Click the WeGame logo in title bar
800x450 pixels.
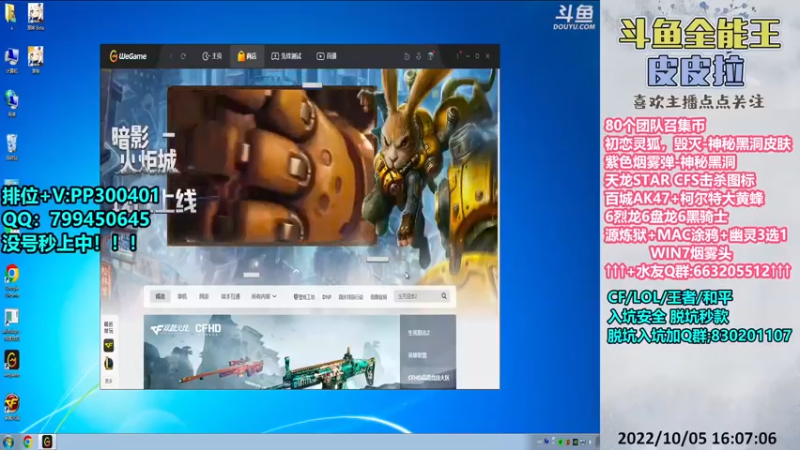click(x=128, y=56)
